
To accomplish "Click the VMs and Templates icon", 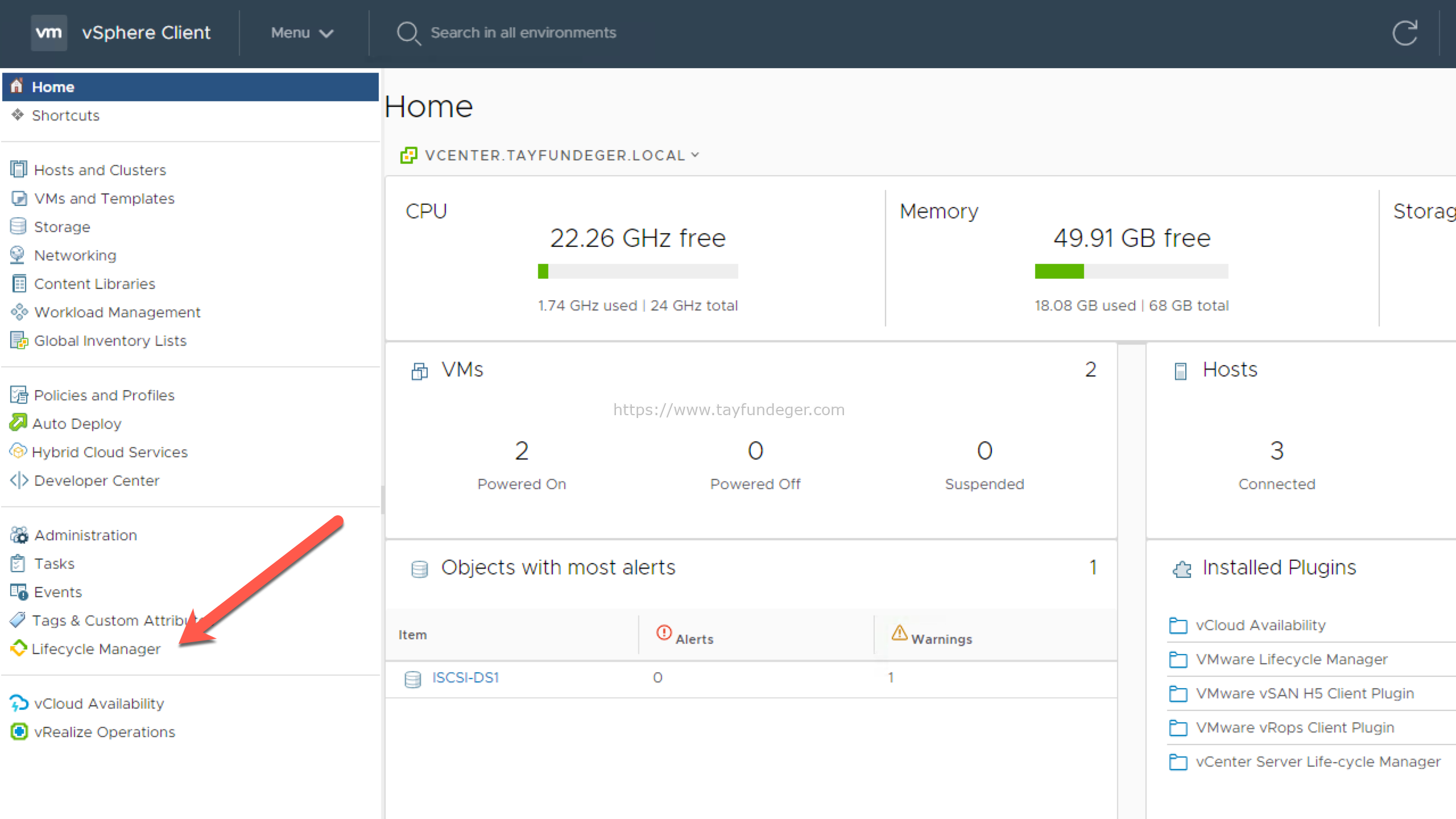I will [19, 198].
